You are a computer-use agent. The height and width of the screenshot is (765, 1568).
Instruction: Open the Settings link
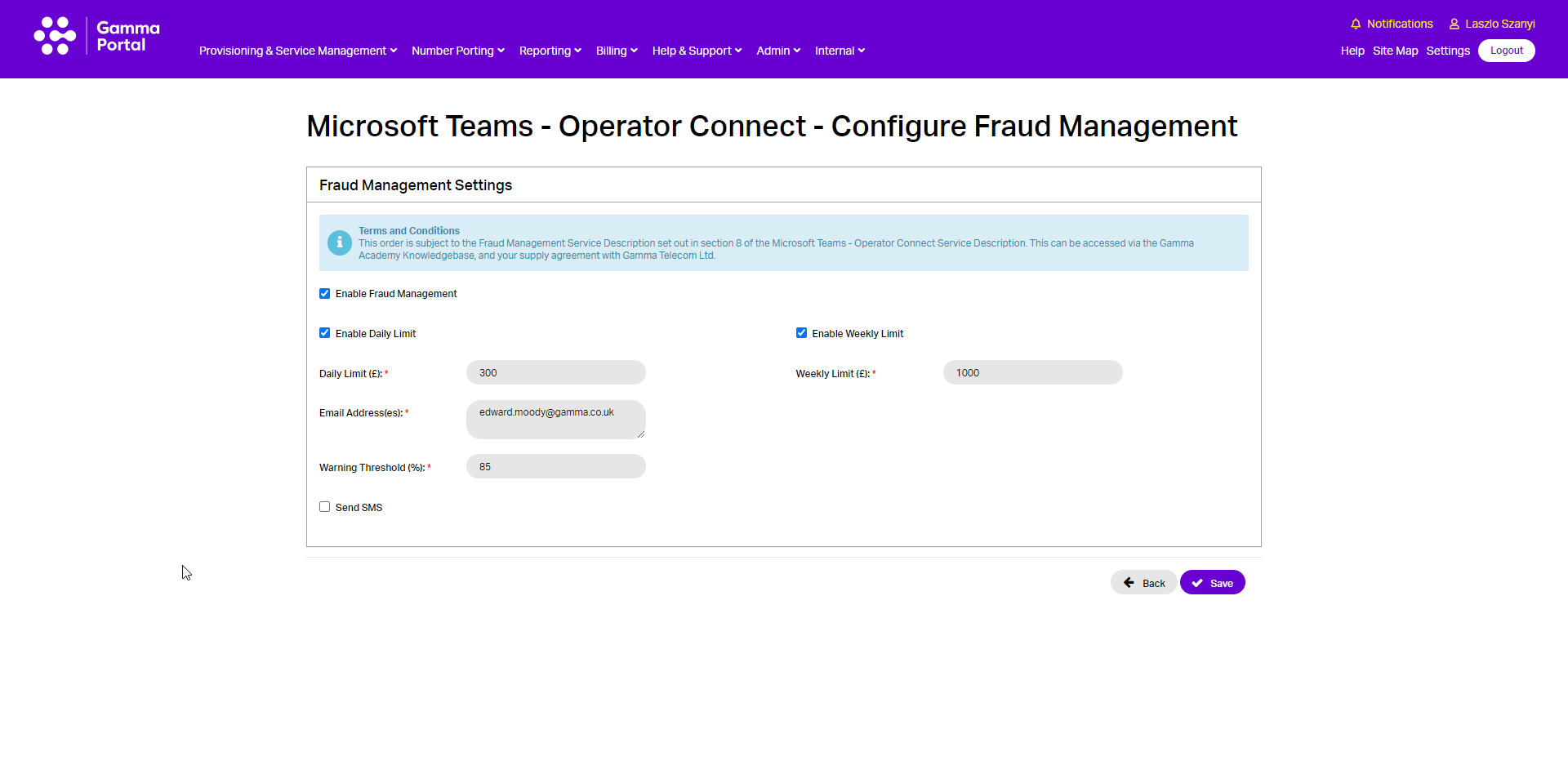[x=1448, y=51]
